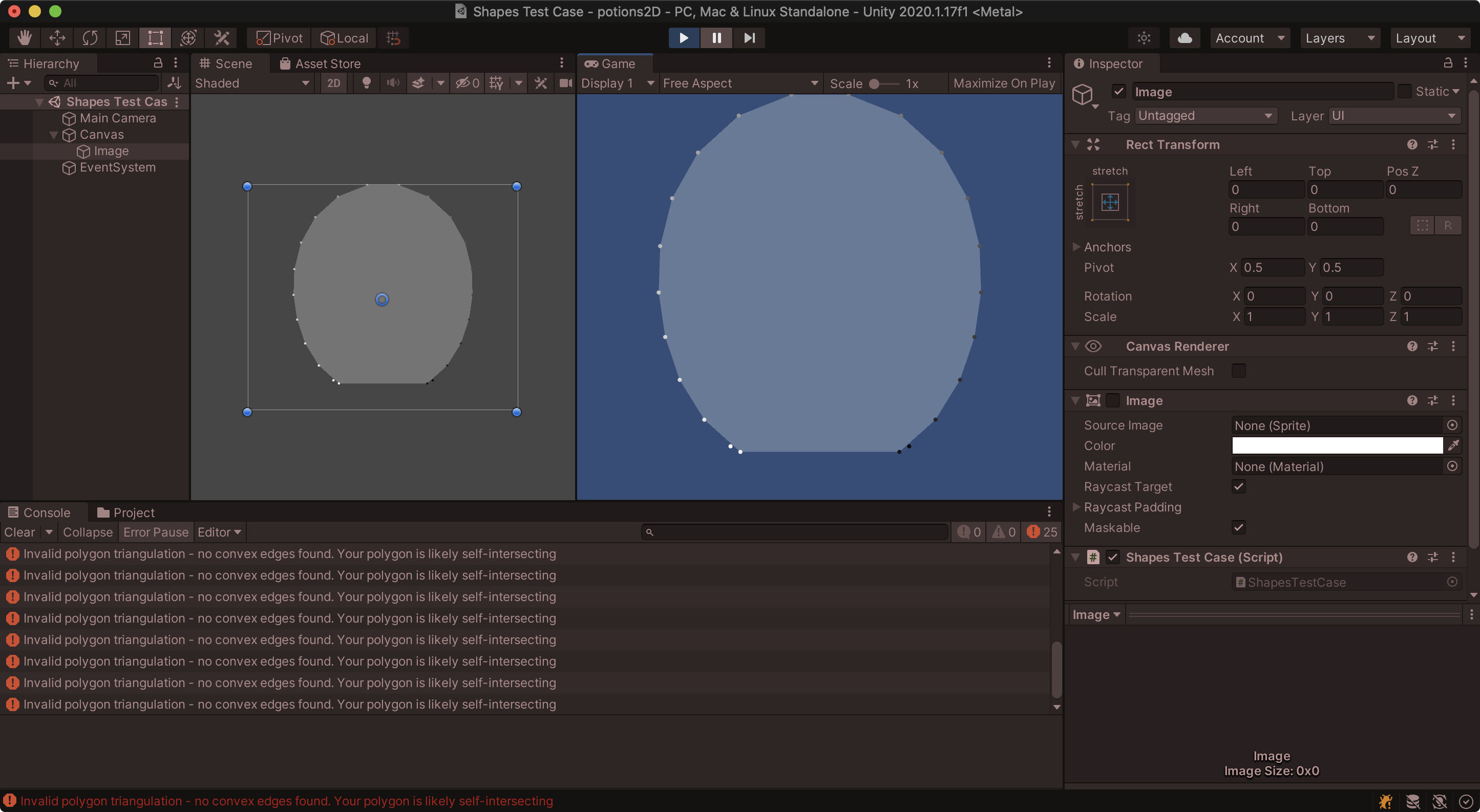Toggle 2D scene view mode
The image size is (1480, 812).
334,83
